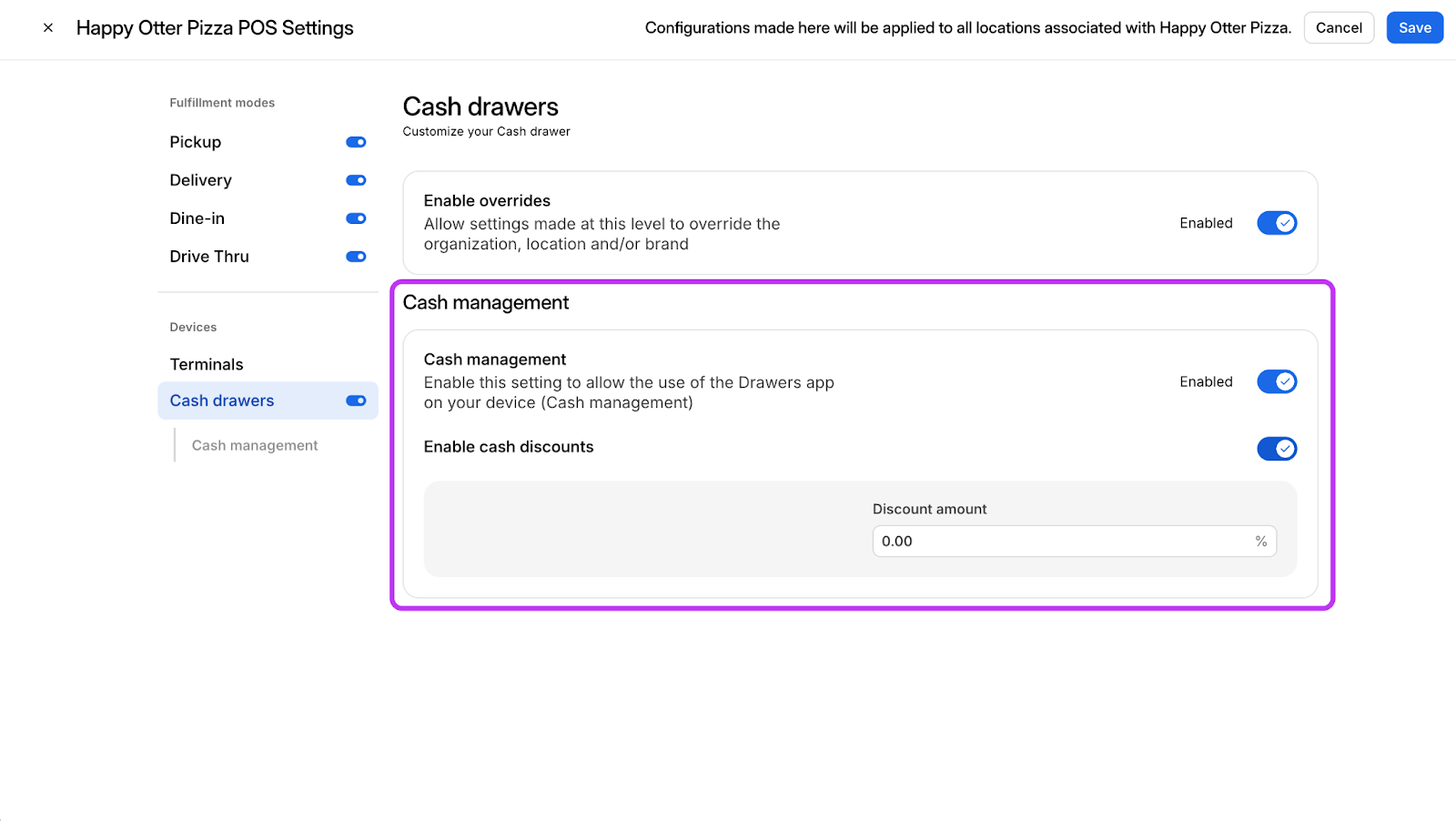
Task: Toggle the Enable cash discounts switch
Action: 1277,449
